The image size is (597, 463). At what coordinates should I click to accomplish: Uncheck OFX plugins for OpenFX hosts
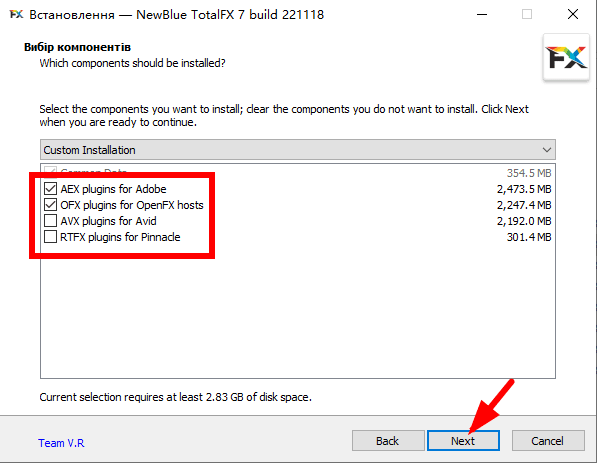(x=51, y=205)
